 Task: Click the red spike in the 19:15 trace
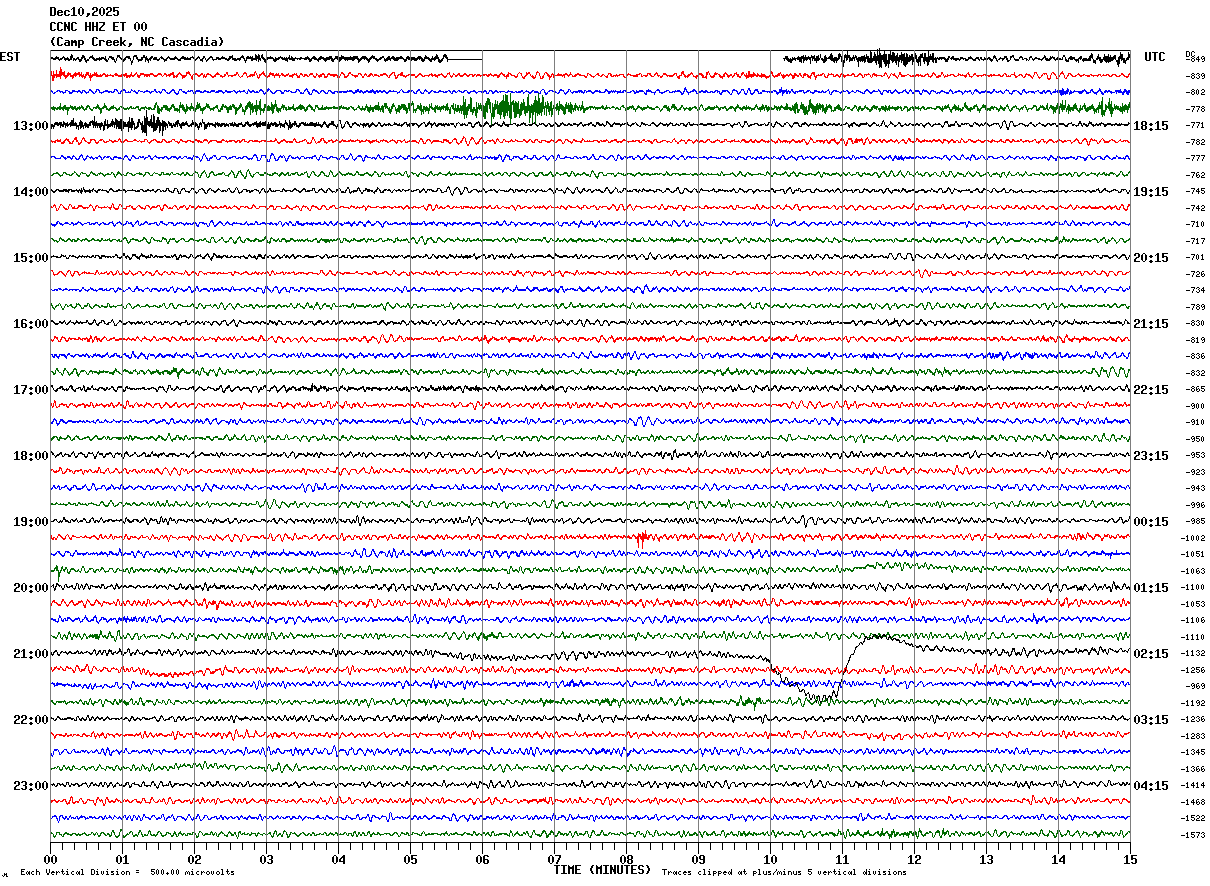[641, 539]
